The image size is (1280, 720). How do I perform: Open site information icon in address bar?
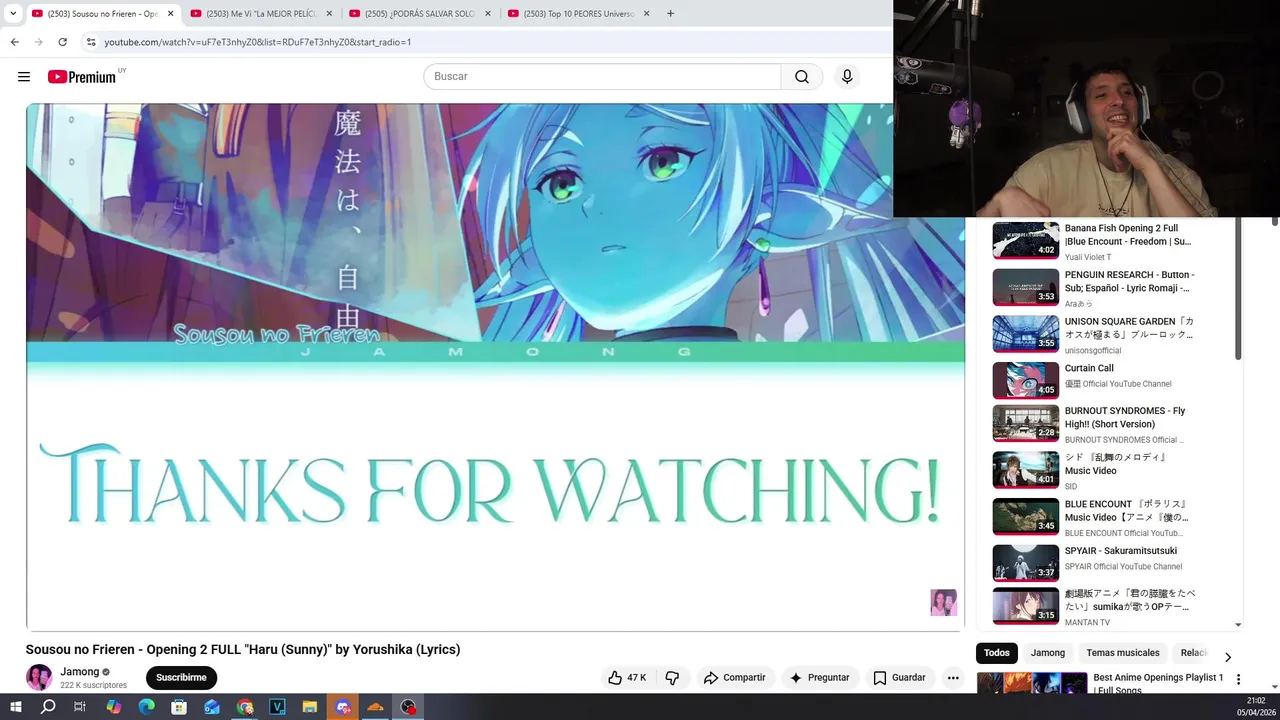(x=90, y=42)
